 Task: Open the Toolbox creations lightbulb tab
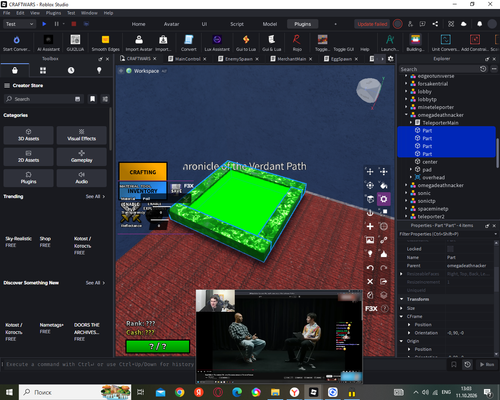(99, 70)
